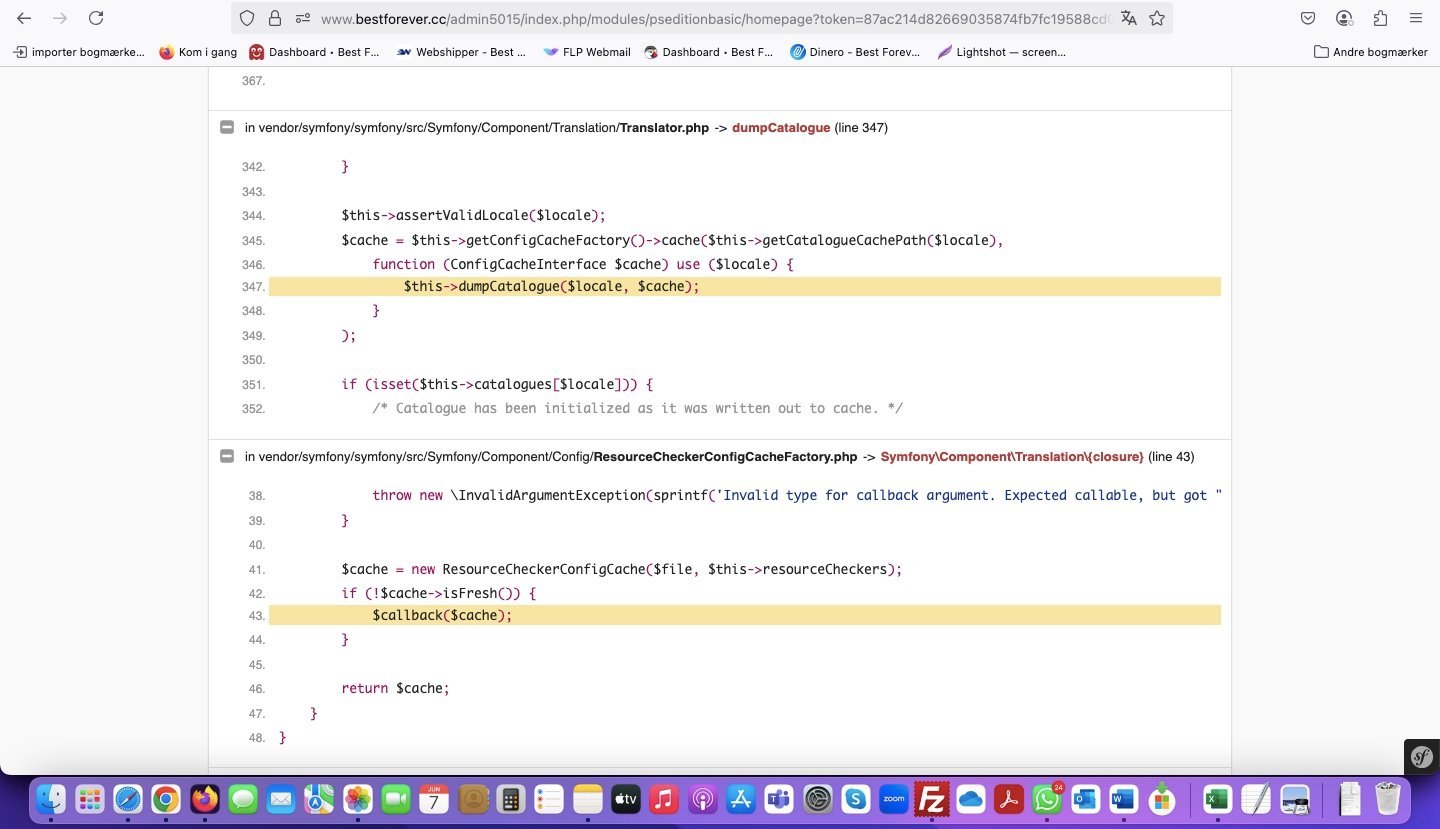Open Adobe Acrobat from the Dock
This screenshot has width=1440, height=829.
point(1008,799)
